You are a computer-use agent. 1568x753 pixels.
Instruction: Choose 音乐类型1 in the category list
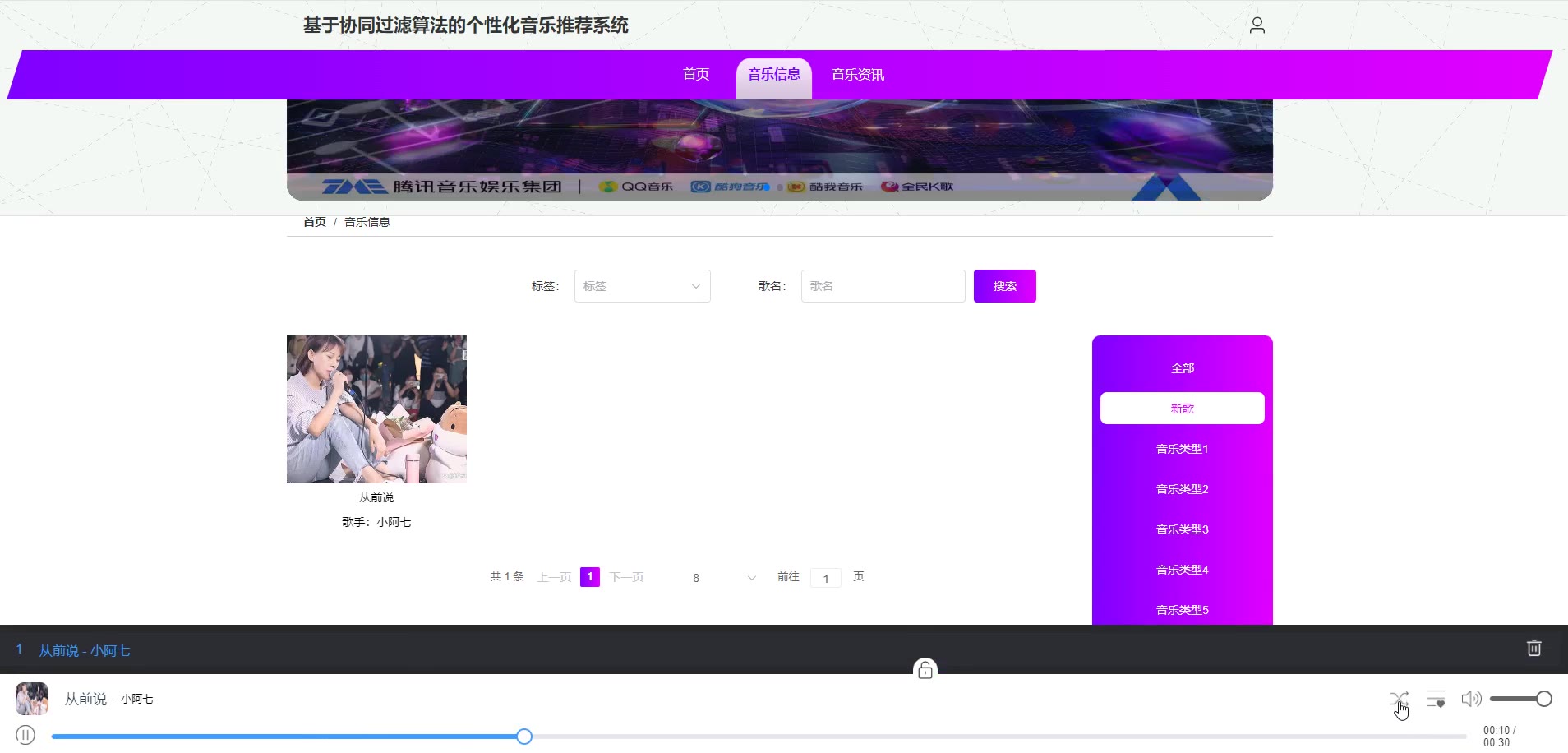click(1183, 449)
